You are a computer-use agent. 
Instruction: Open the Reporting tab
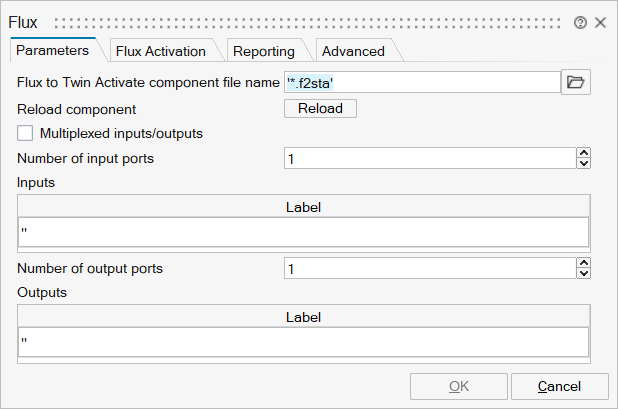tap(264, 51)
